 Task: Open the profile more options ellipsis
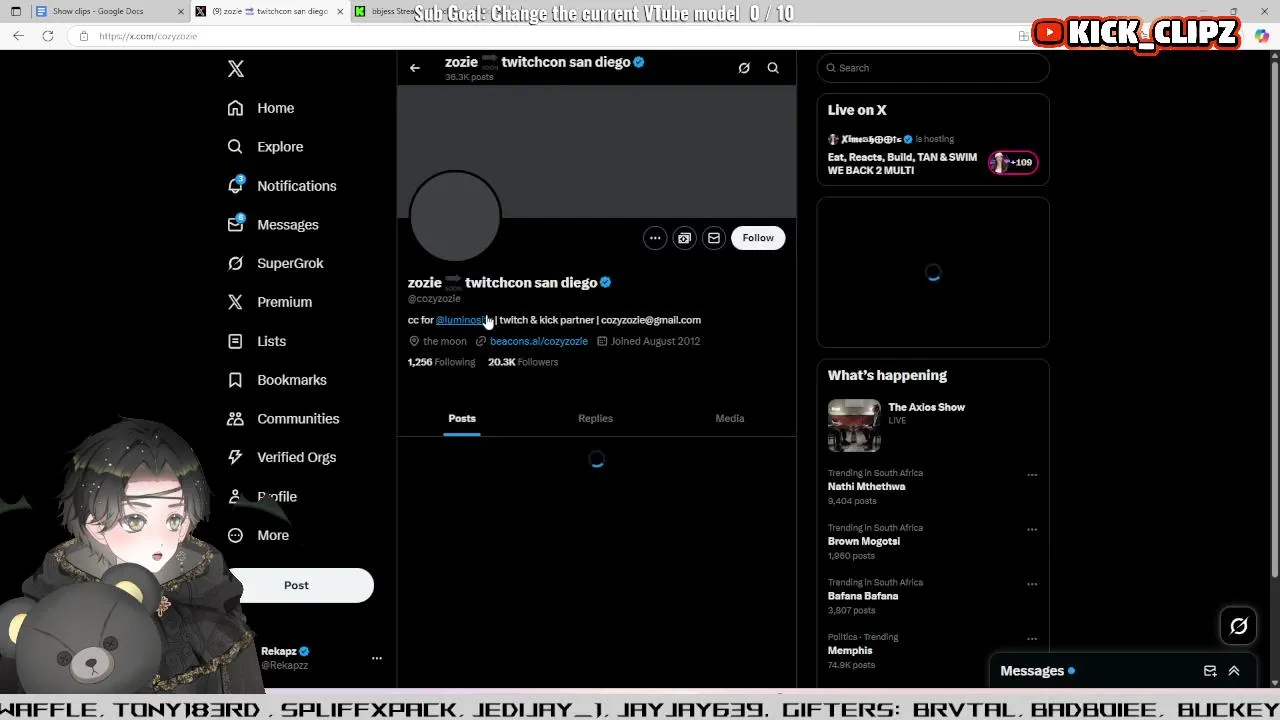tap(654, 238)
